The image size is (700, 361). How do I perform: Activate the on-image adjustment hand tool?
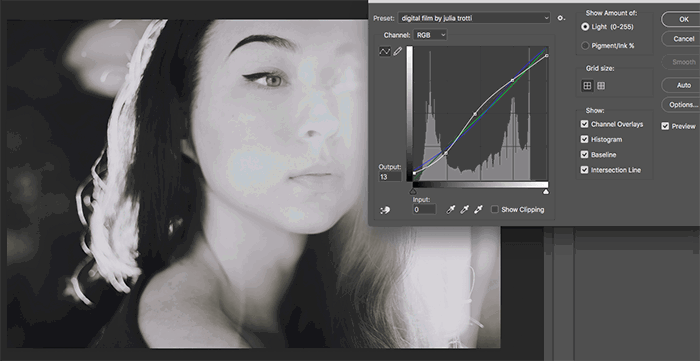[x=385, y=210]
